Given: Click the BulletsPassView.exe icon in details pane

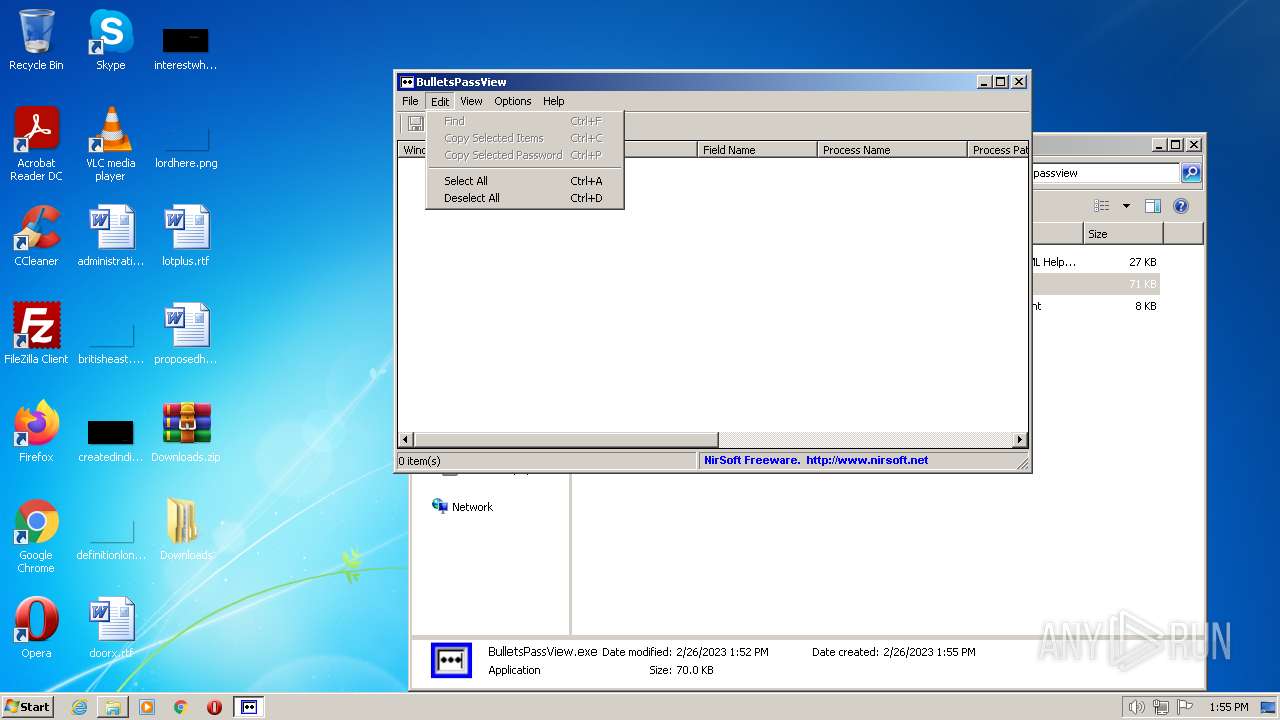Looking at the screenshot, I should 451,660.
